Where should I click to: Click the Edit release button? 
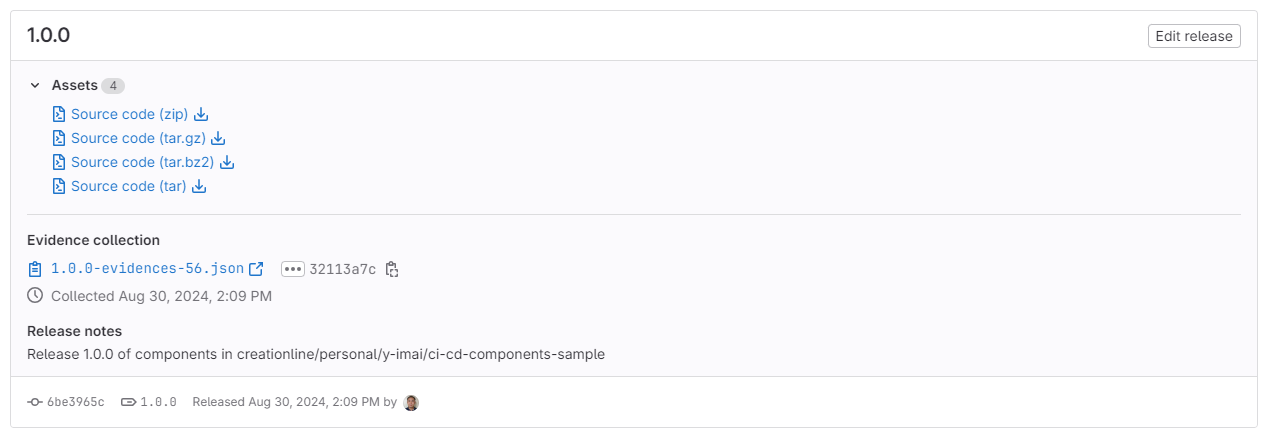tap(1194, 36)
